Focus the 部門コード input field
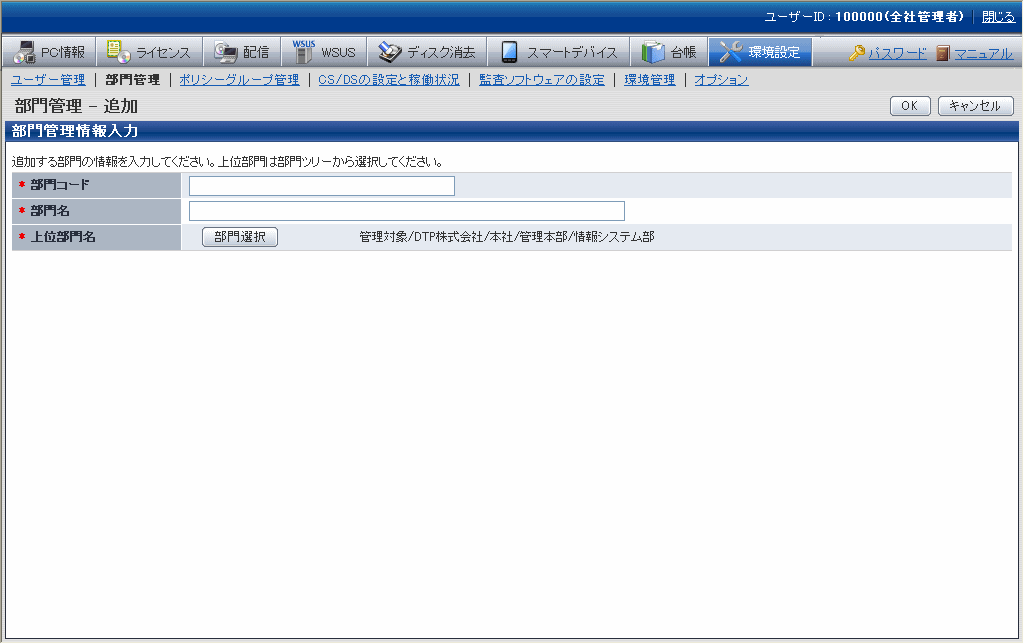The image size is (1024, 644). [321, 185]
